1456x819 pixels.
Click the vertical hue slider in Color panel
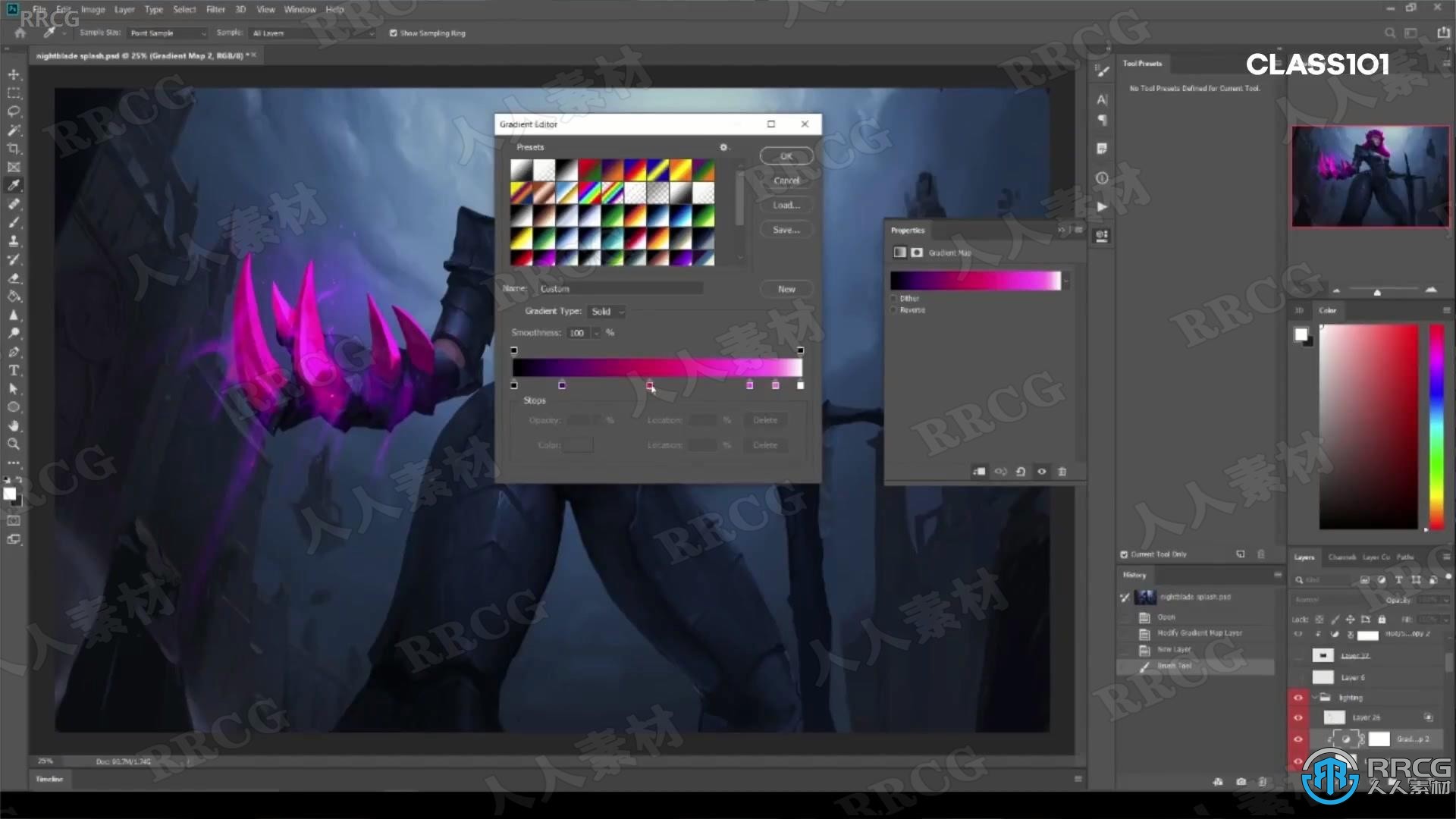(x=1436, y=427)
